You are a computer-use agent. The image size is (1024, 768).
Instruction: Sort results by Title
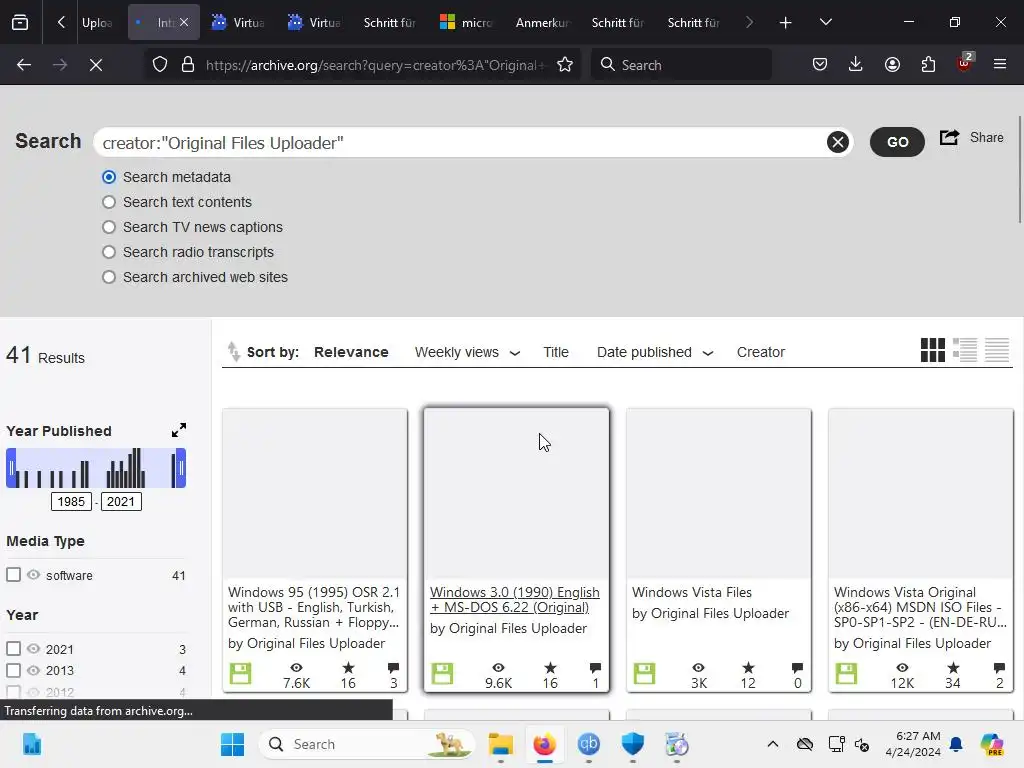(x=556, y=352)
